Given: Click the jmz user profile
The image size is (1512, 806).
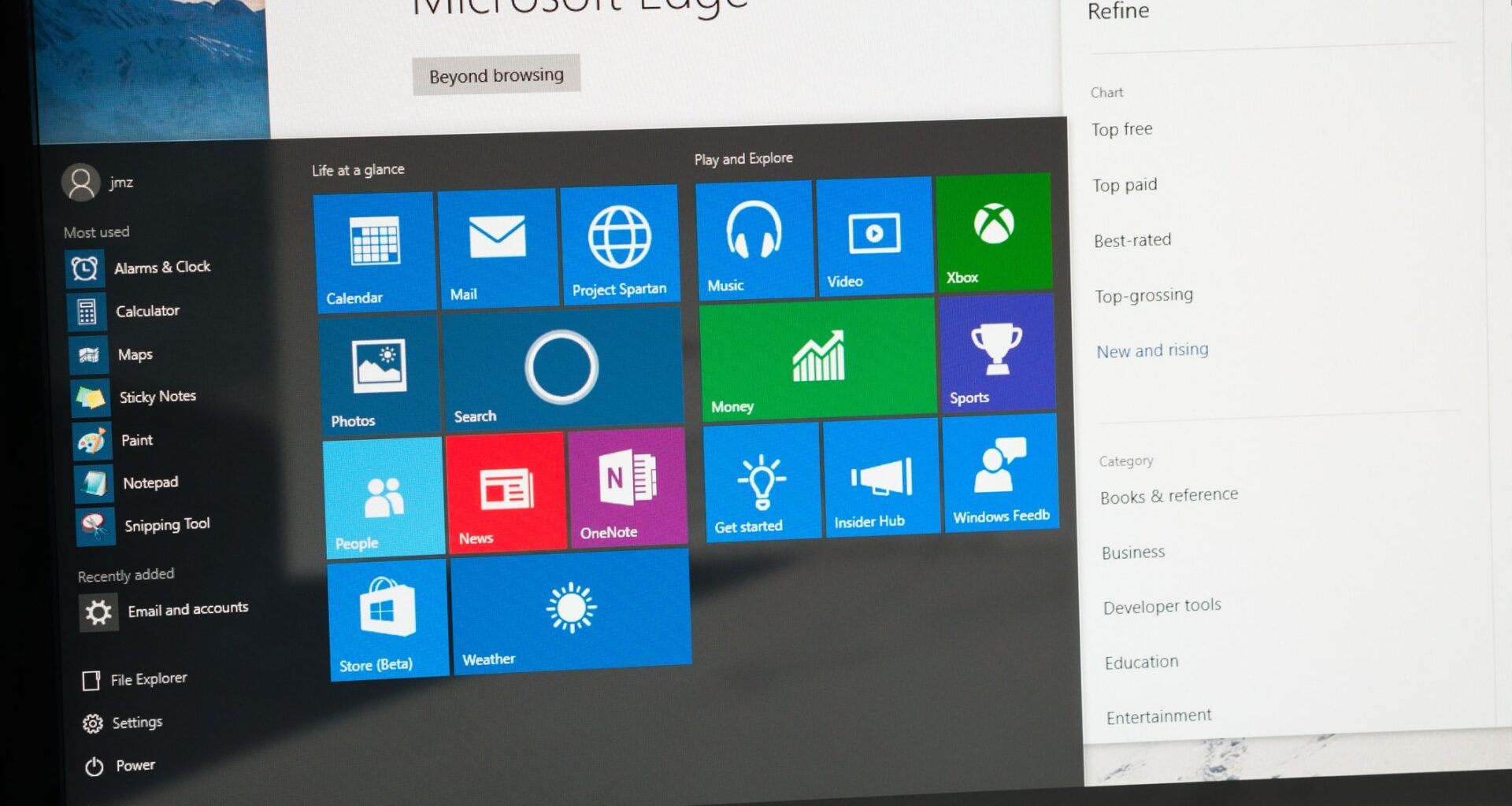Looking at the screenshot, I should tap(98, 182).
